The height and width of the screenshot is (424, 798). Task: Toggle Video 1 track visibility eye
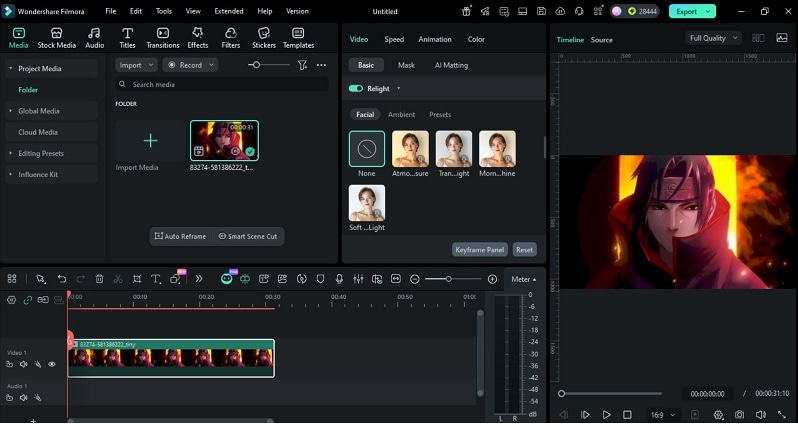(52, 364)
